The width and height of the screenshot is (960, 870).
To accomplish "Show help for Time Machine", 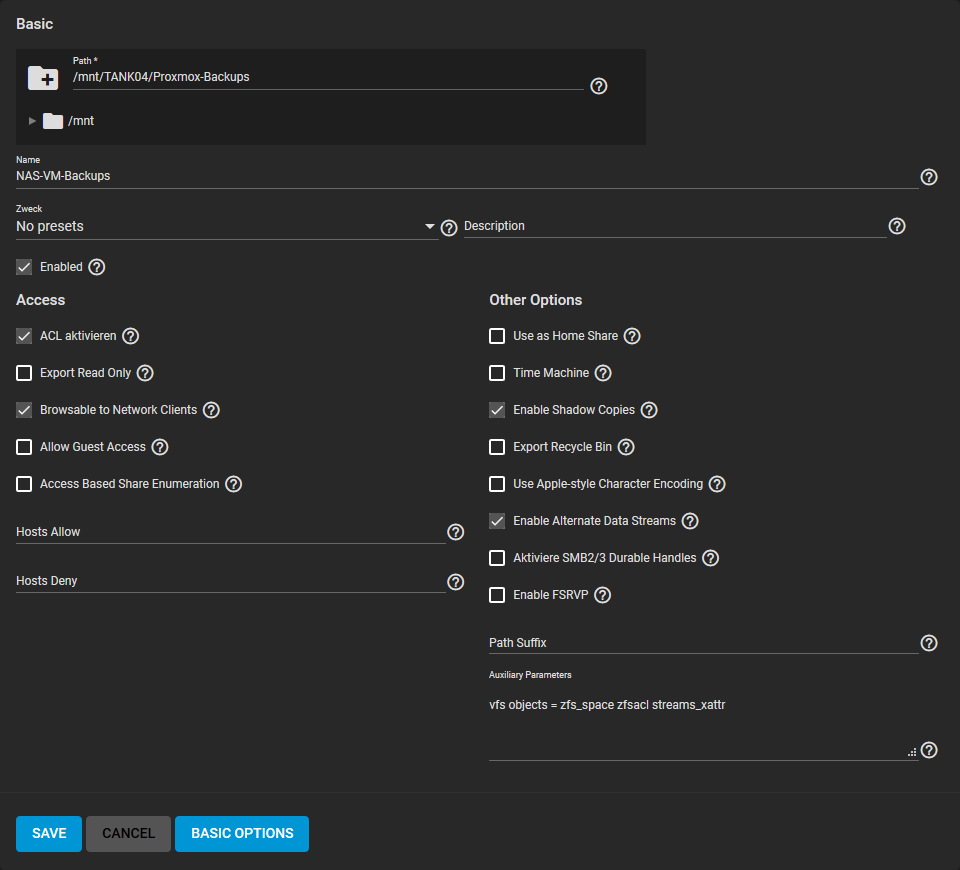I will click(x=603, y=373).
